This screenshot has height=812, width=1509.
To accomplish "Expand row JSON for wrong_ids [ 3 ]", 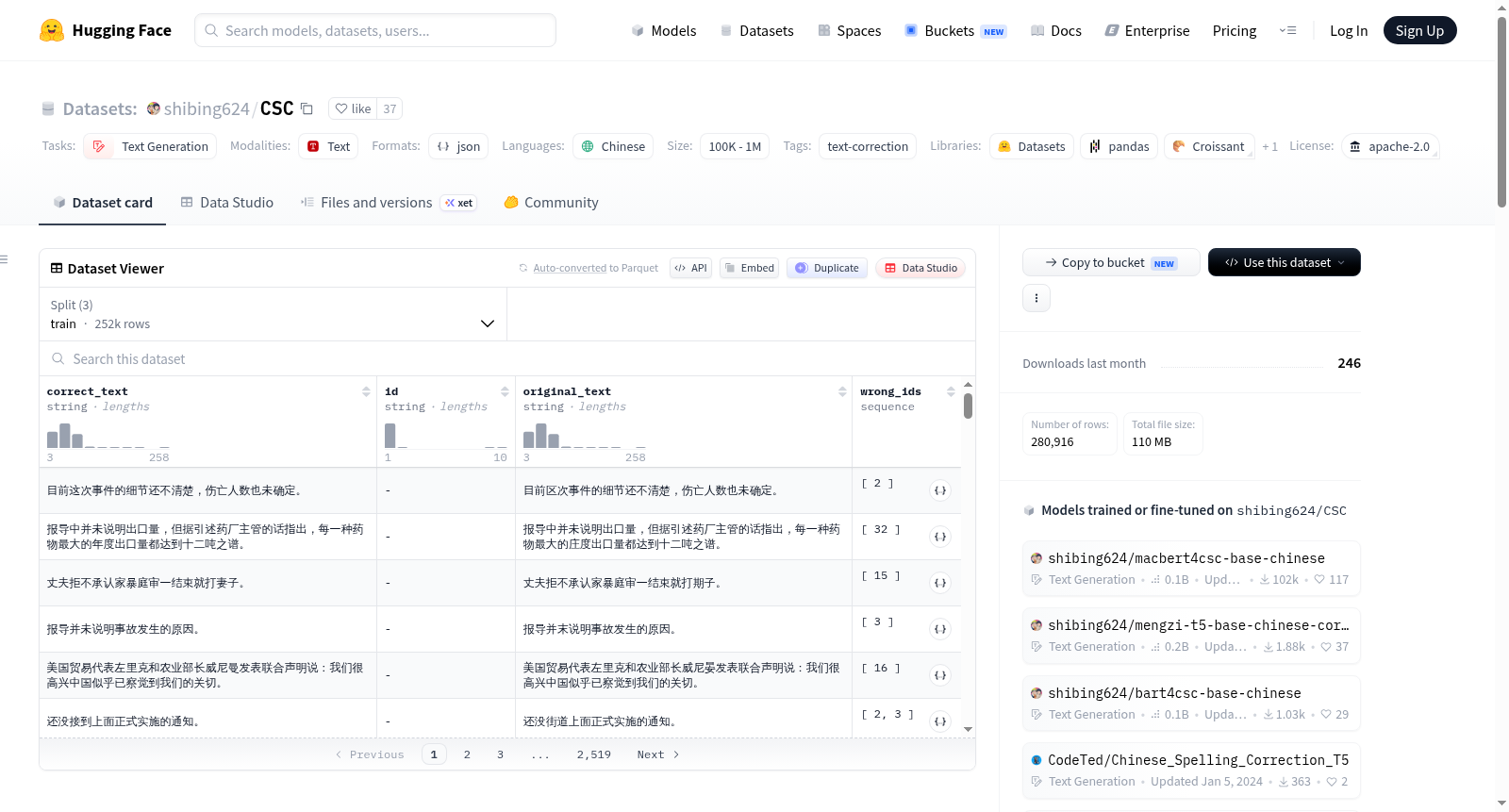I will point(940,629).
